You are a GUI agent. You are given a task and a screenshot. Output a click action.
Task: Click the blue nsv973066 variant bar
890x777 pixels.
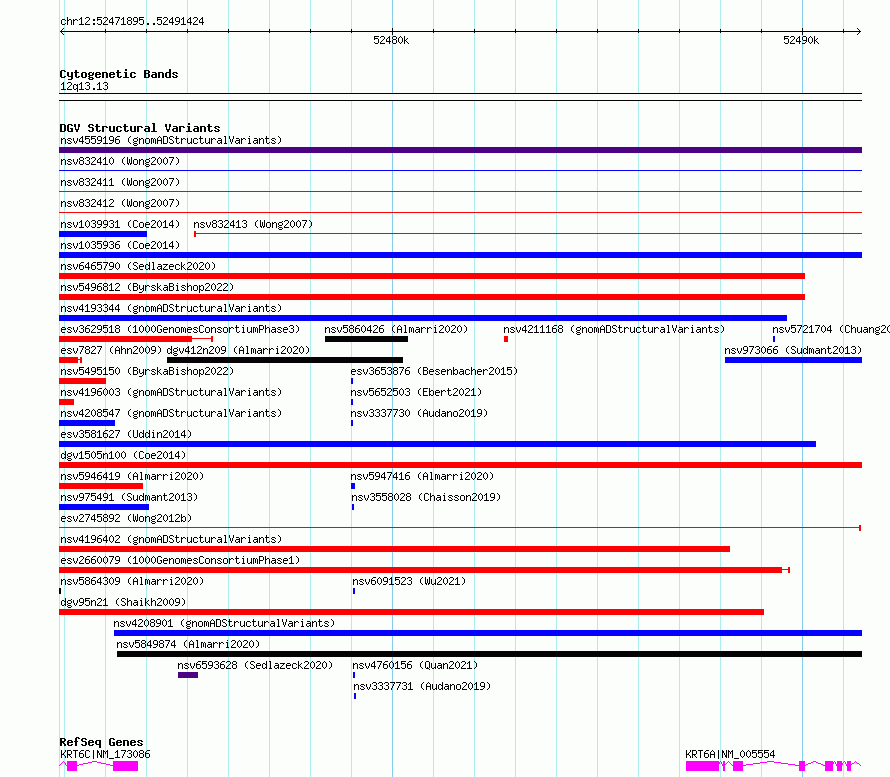click(x=794, y=360)
